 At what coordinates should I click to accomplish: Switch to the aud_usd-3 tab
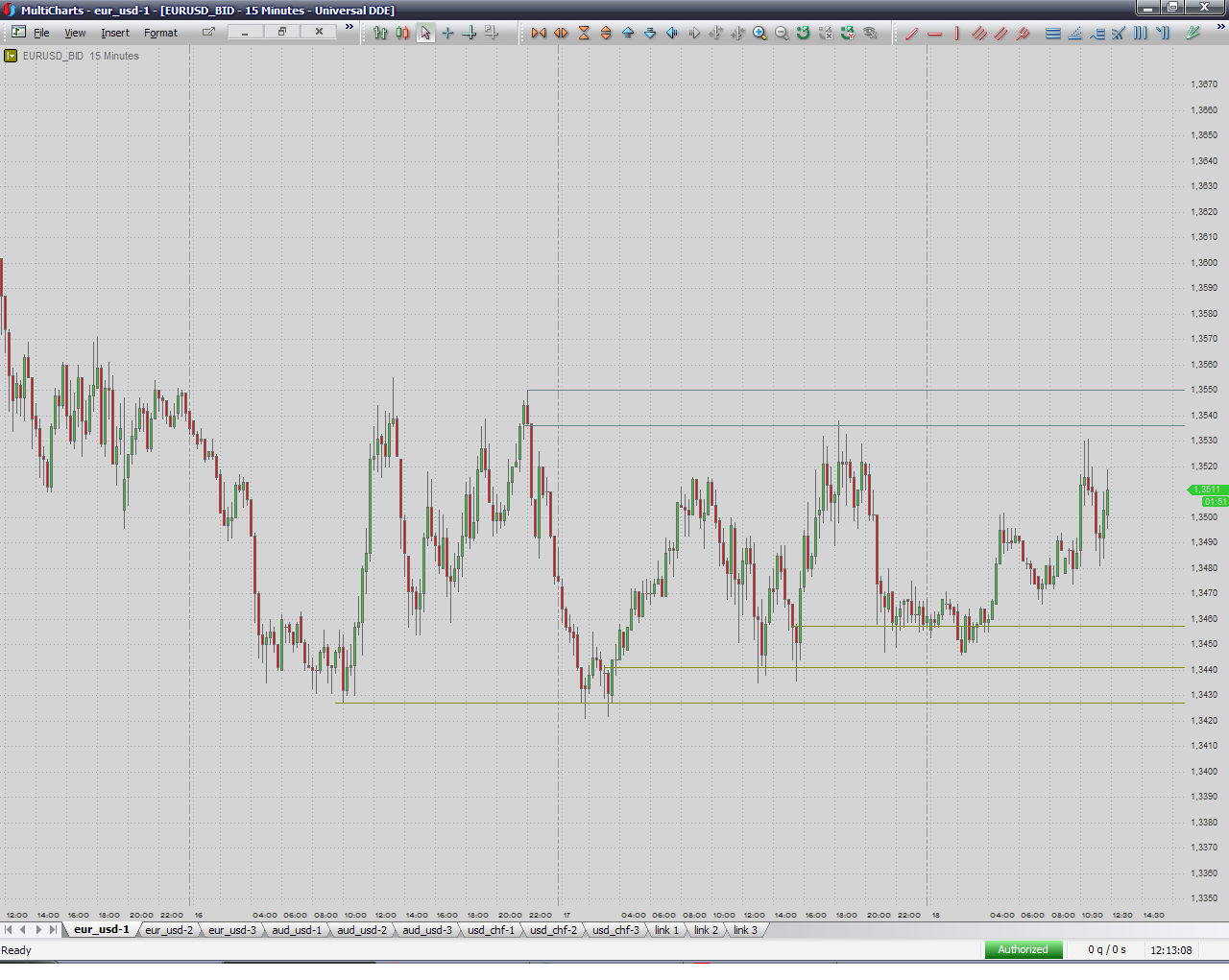click(427, 930)
